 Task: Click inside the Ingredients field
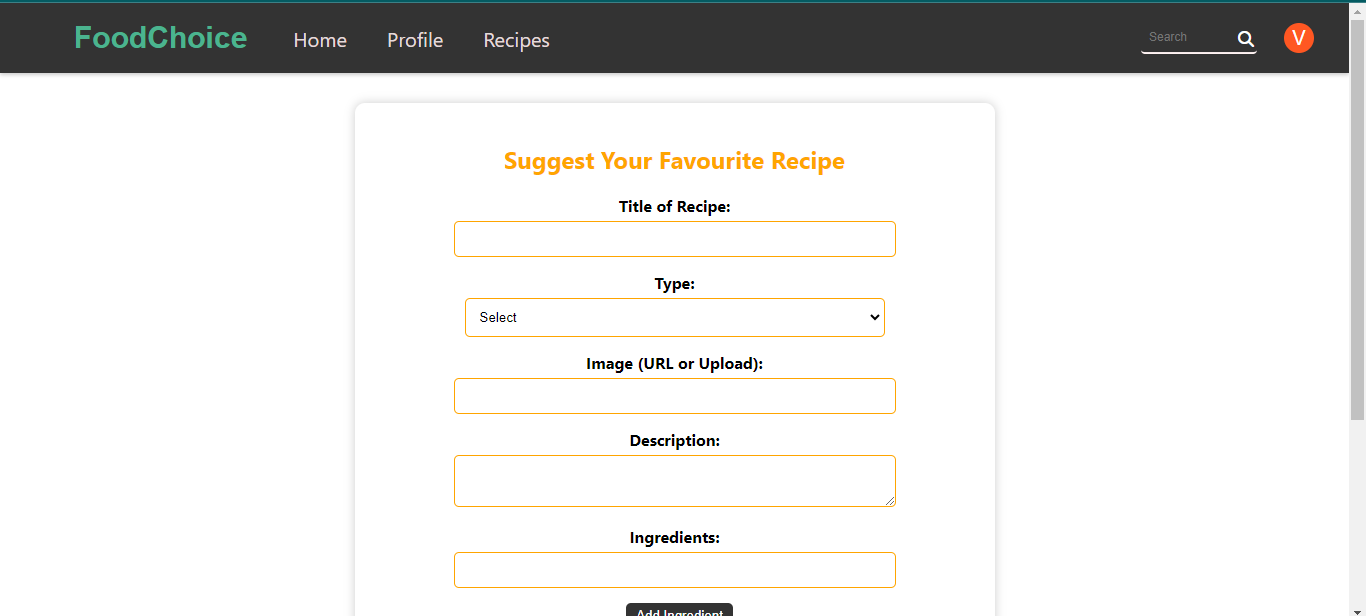pos(674,569)
